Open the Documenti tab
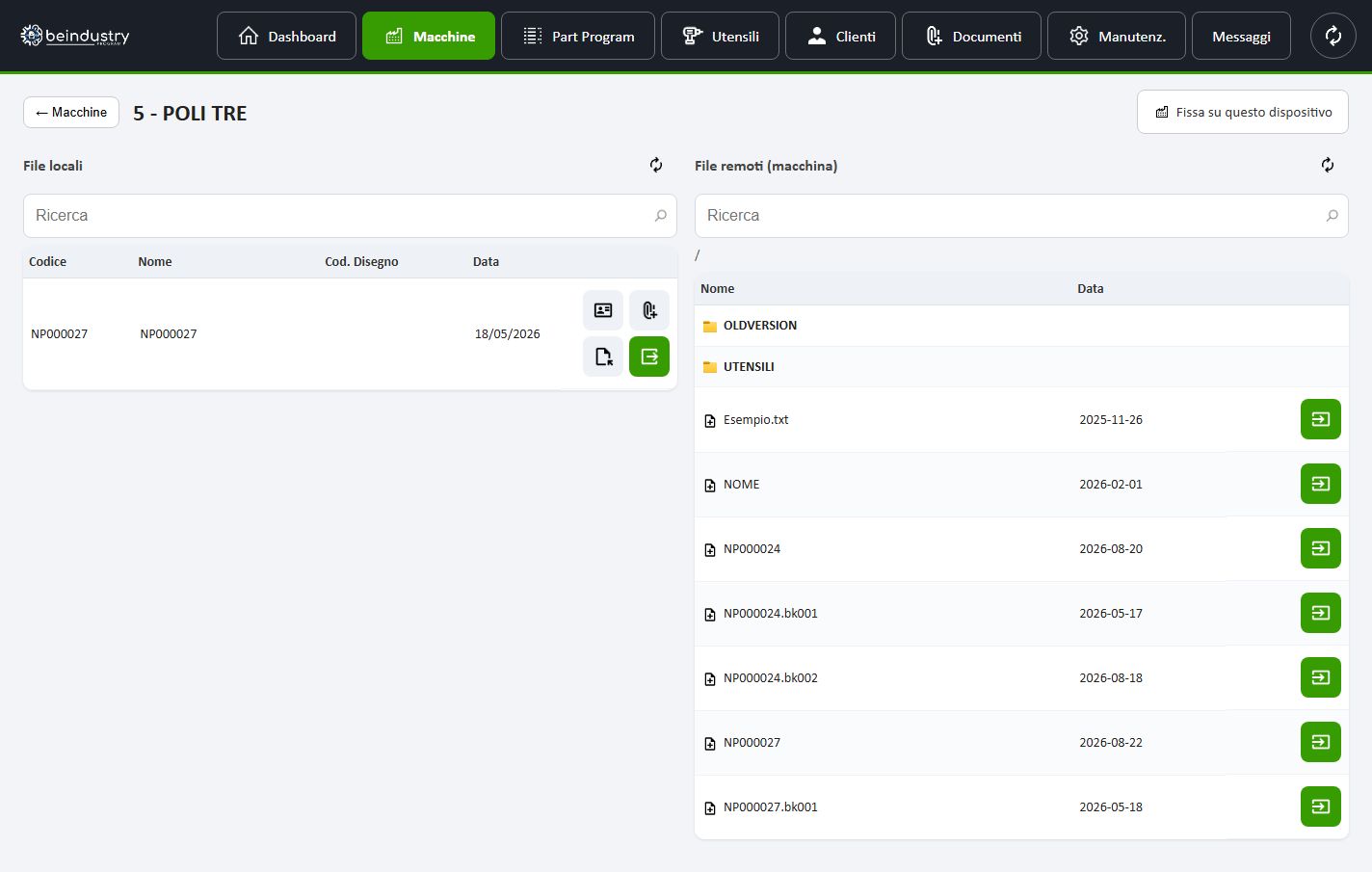1372x872 pixels. (x=971, y=36)
